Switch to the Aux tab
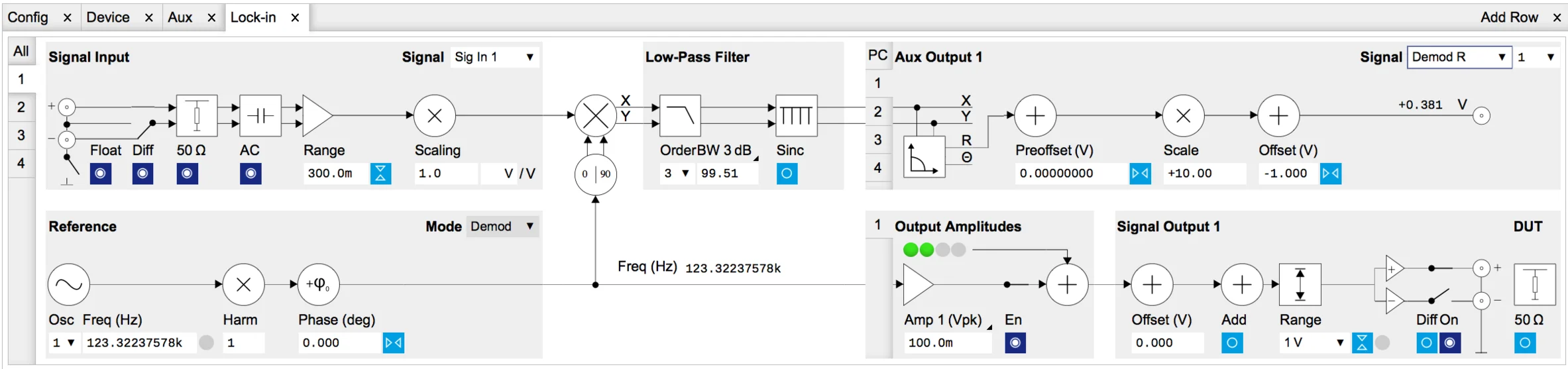Screen dimensions: 1568x369 [x=180, y=17]
